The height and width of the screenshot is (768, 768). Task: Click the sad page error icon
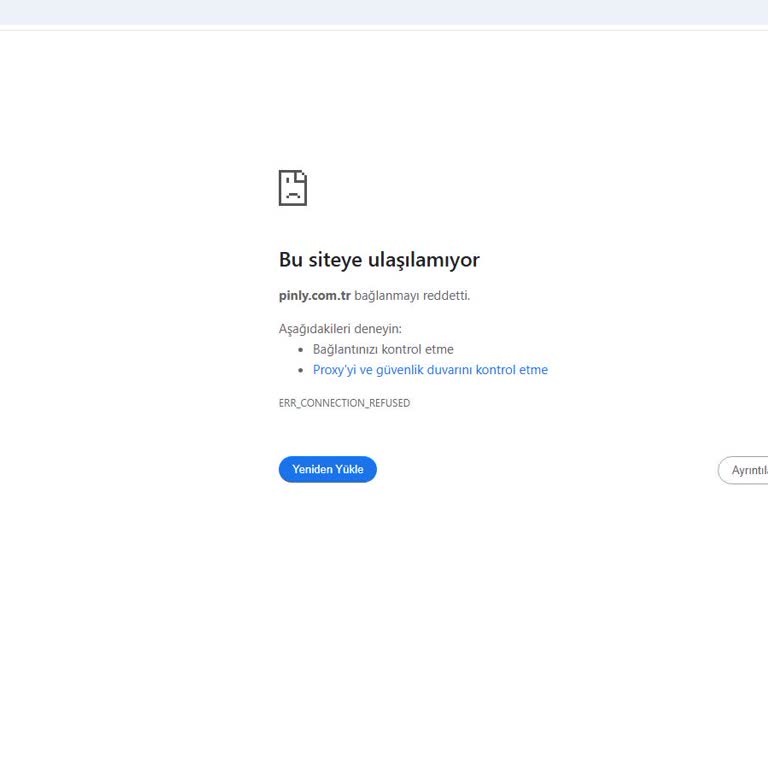coord(293,188)
